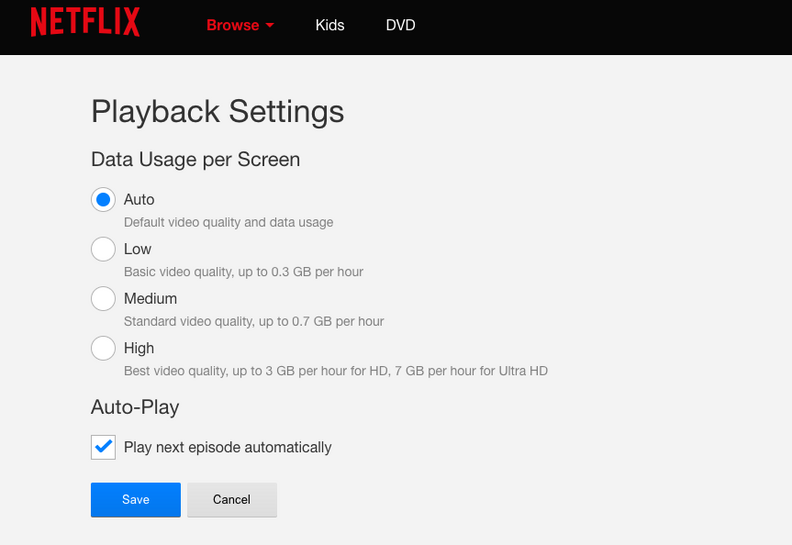Click the Data Usage per Screen heading
Image resolution: width=792 pixels, height=545 pixels.
(x=195, y=159)
